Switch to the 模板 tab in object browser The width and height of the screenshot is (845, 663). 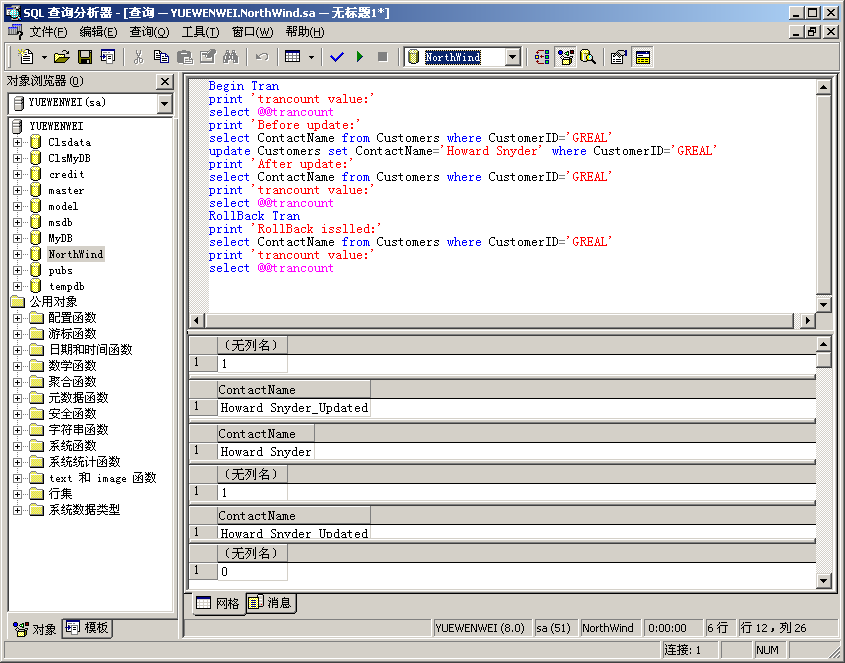tap(88, 628)
